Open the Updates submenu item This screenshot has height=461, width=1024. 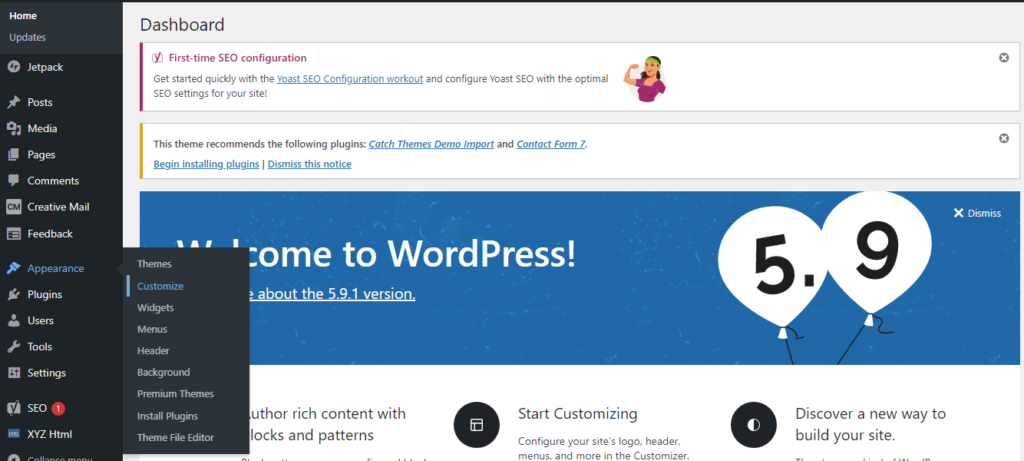click(x=27, y=37)
